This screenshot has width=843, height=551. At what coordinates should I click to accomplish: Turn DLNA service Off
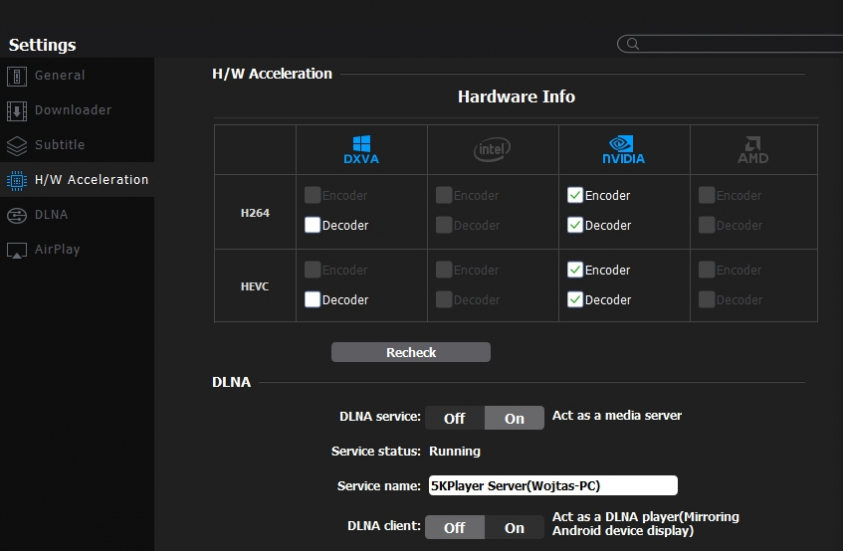pyautogui.click(x=455, y=418)
